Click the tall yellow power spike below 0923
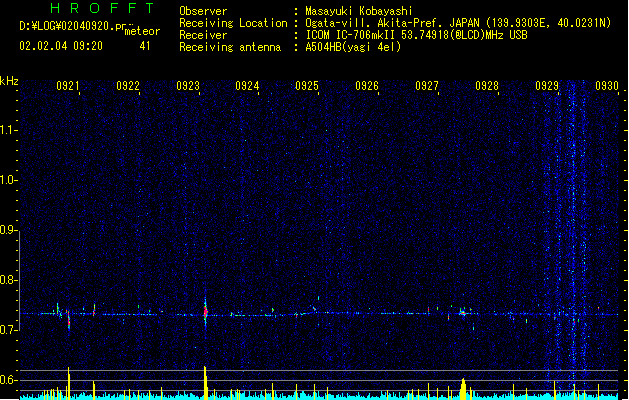This screenshot has height=400, width=629. pos(205,382)
